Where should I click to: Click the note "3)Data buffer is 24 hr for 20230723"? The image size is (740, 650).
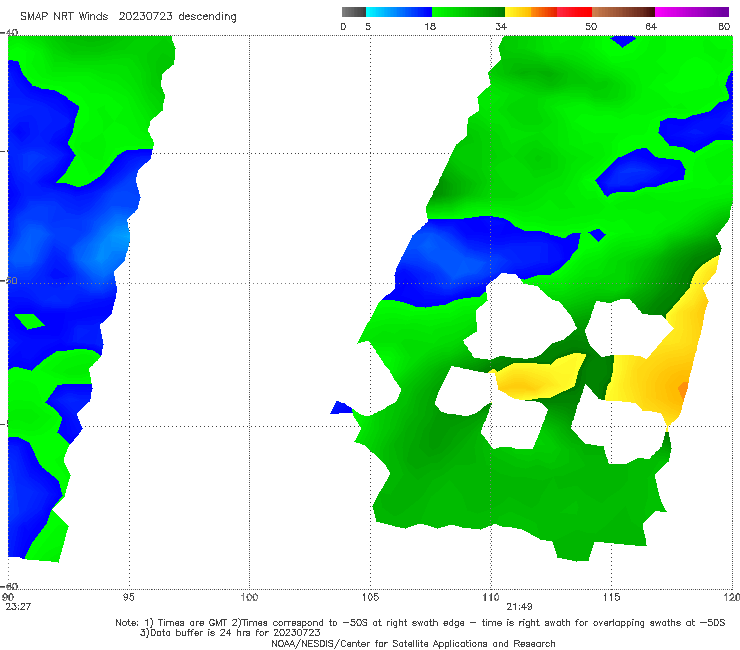(x=230, y=633)
